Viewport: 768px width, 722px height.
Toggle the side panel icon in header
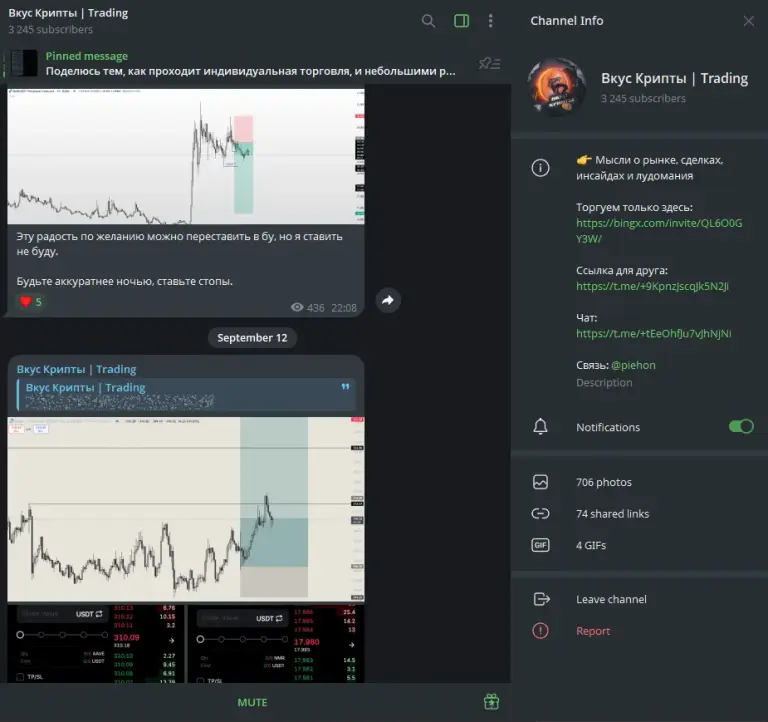(x=461, y=21)
